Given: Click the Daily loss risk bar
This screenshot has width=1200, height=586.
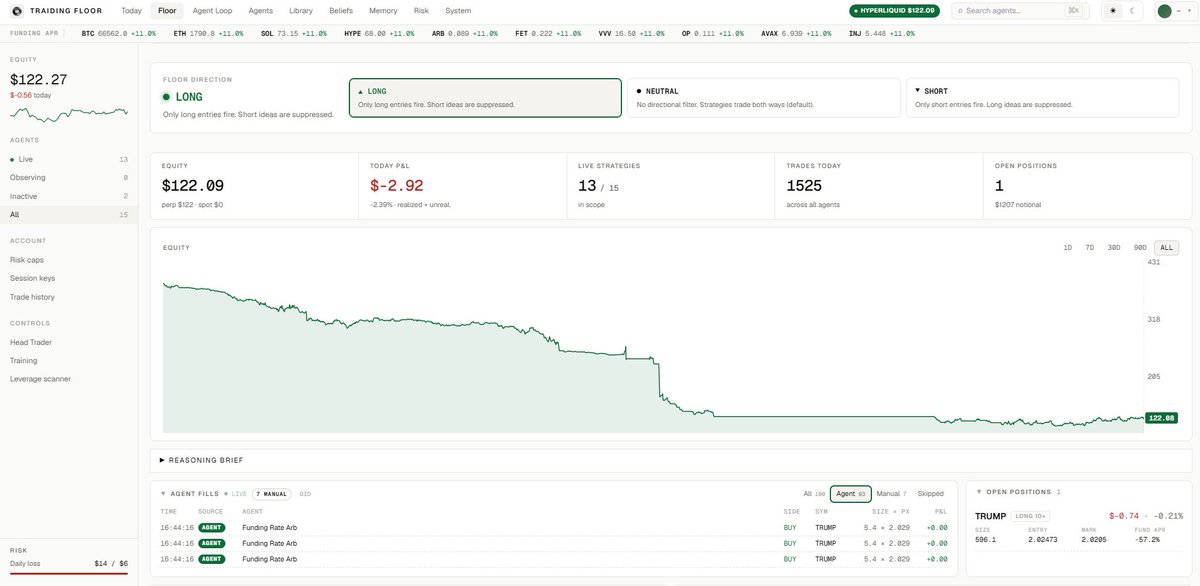Looking at the screenshot, I should click(69, 573).
